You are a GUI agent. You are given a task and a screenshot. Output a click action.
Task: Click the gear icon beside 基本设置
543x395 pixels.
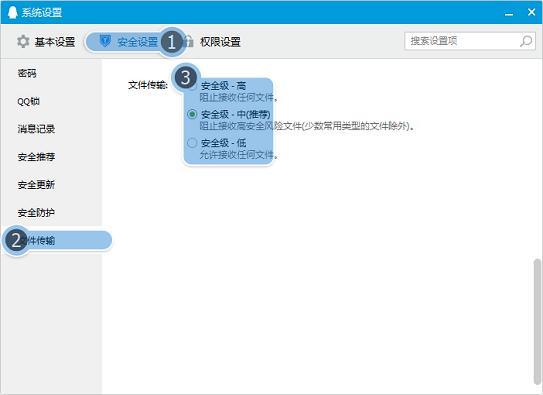point(23,42)
